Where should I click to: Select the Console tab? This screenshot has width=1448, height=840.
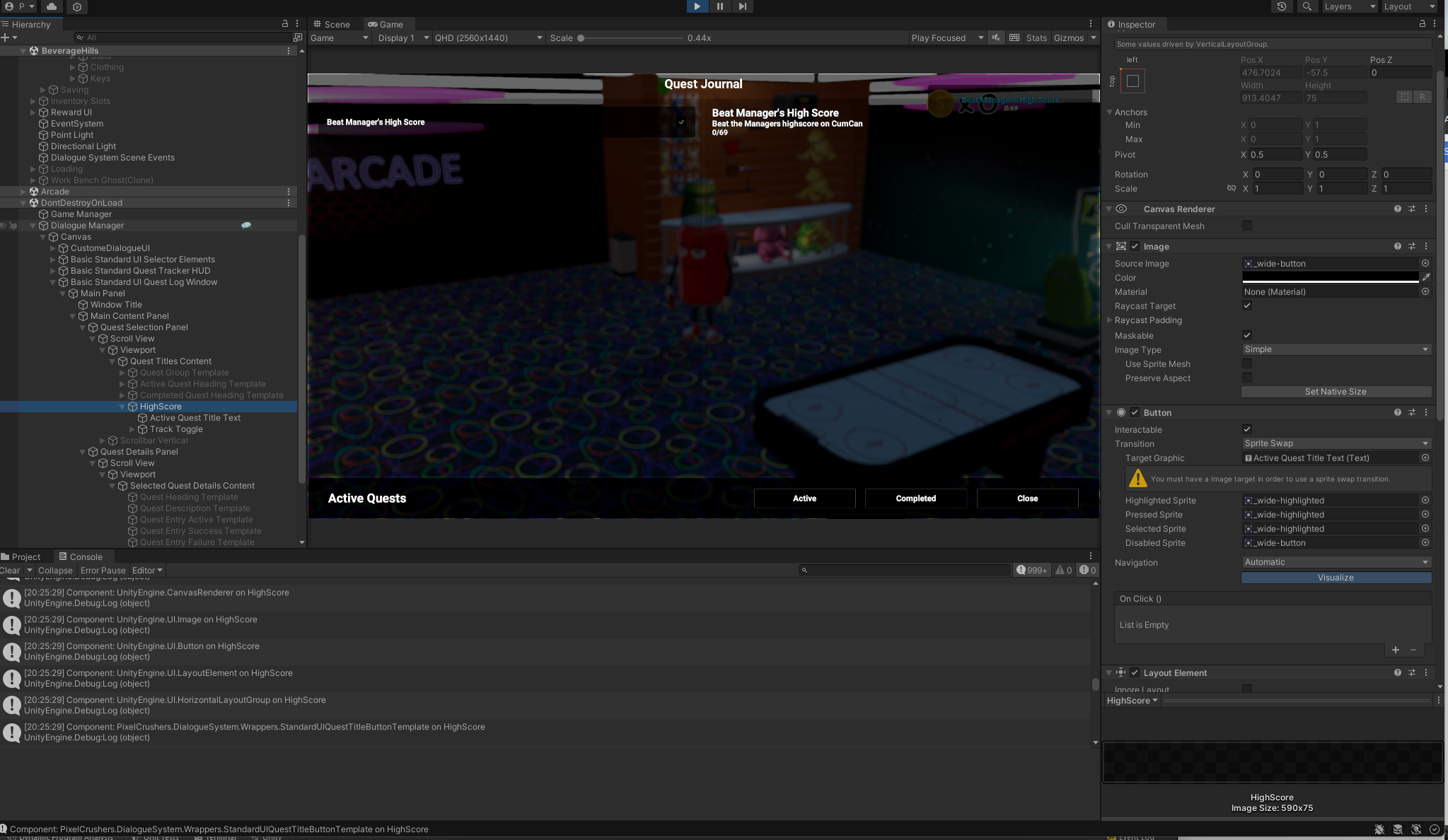(81, 557)
